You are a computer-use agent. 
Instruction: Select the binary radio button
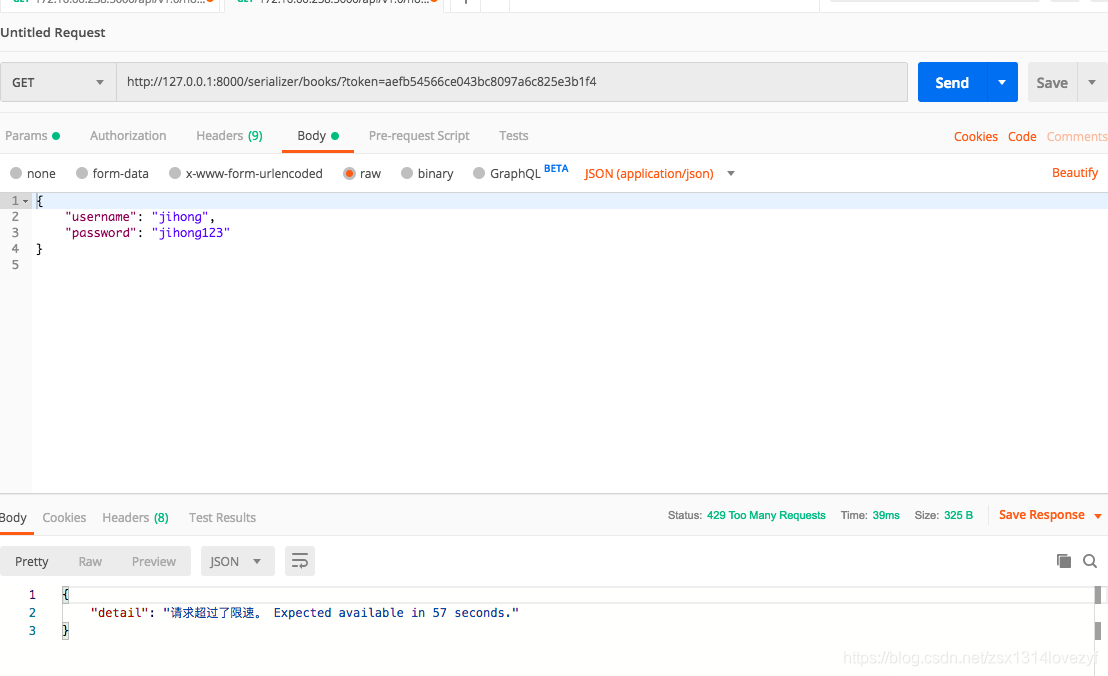click(407, 173)
